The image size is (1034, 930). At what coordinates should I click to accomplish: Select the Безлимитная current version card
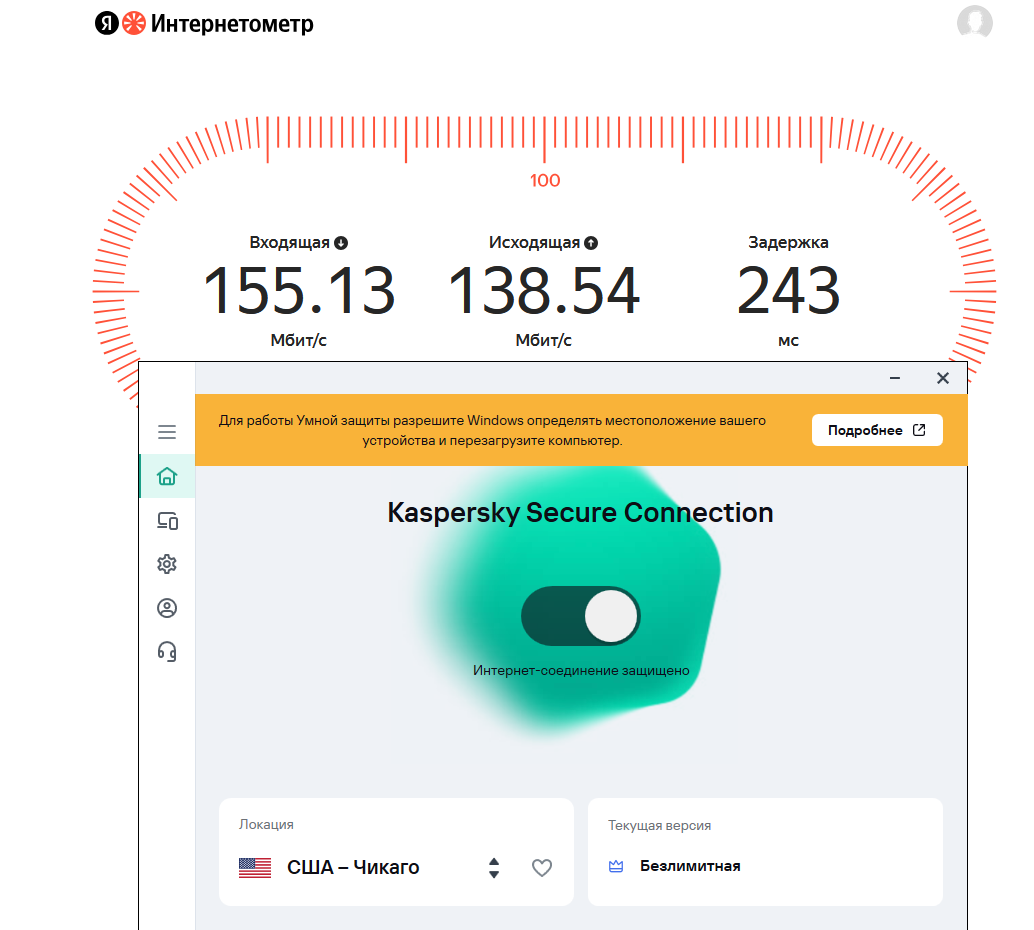point(765,852)
